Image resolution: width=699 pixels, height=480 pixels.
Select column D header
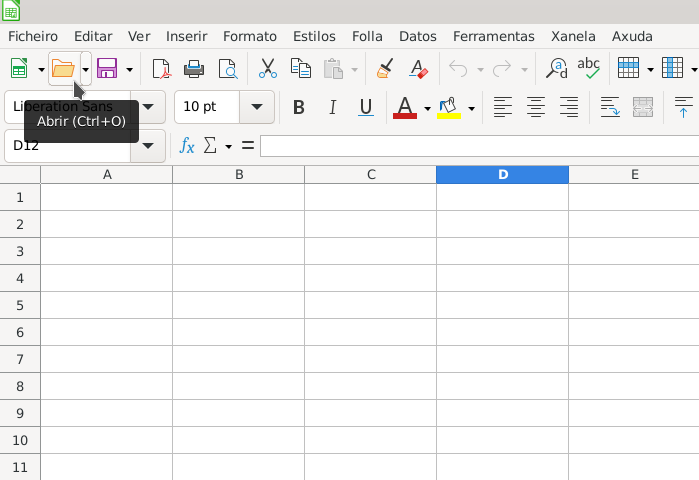coord(502,175)
